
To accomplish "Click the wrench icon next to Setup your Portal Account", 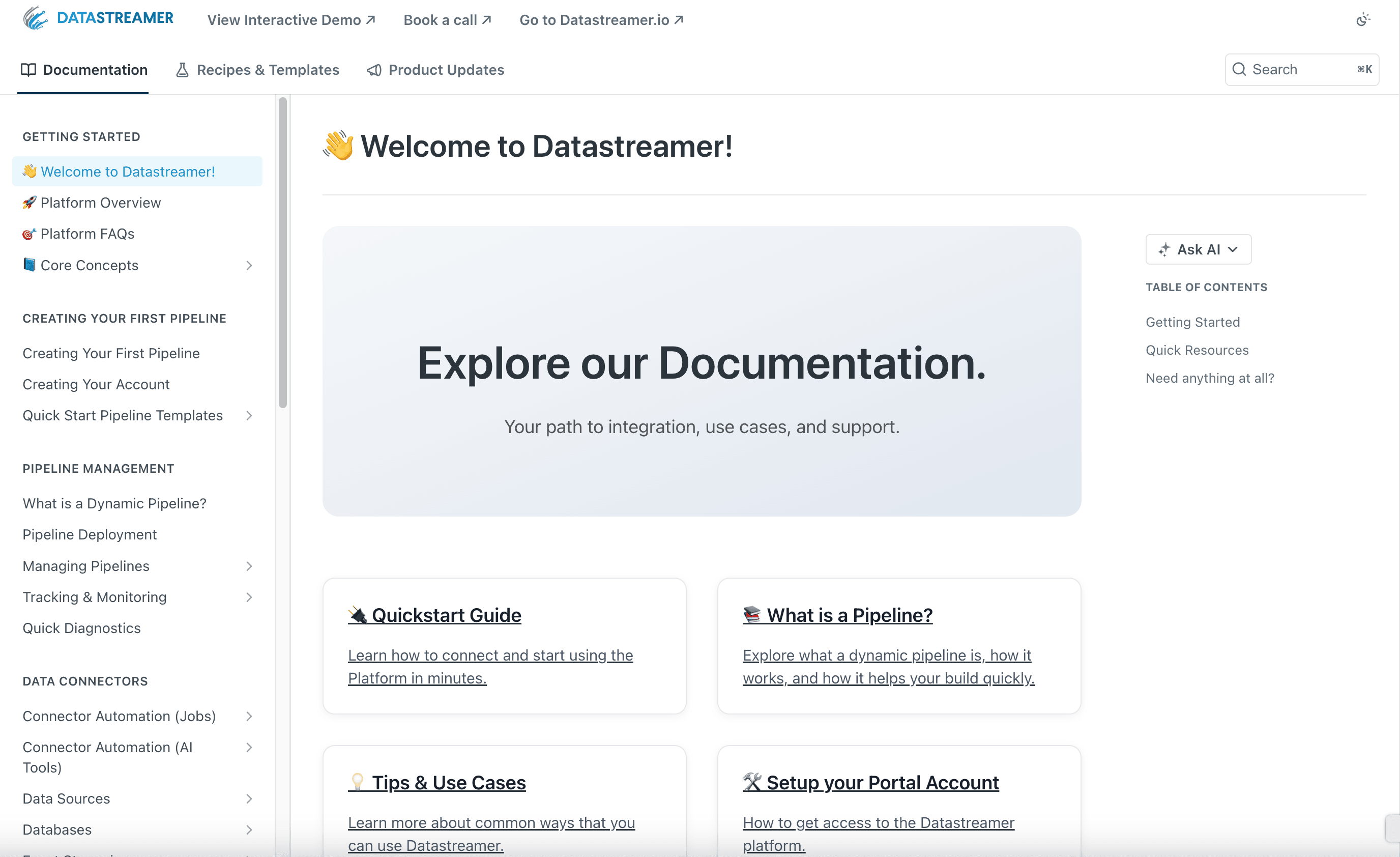I will click(x=752, y=782).
